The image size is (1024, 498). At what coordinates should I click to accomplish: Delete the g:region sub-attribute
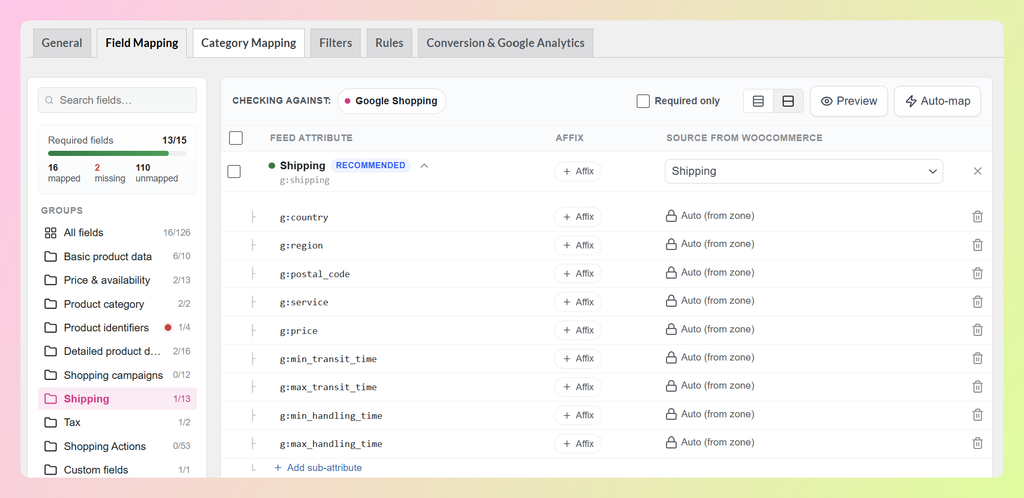click(977, 245)
